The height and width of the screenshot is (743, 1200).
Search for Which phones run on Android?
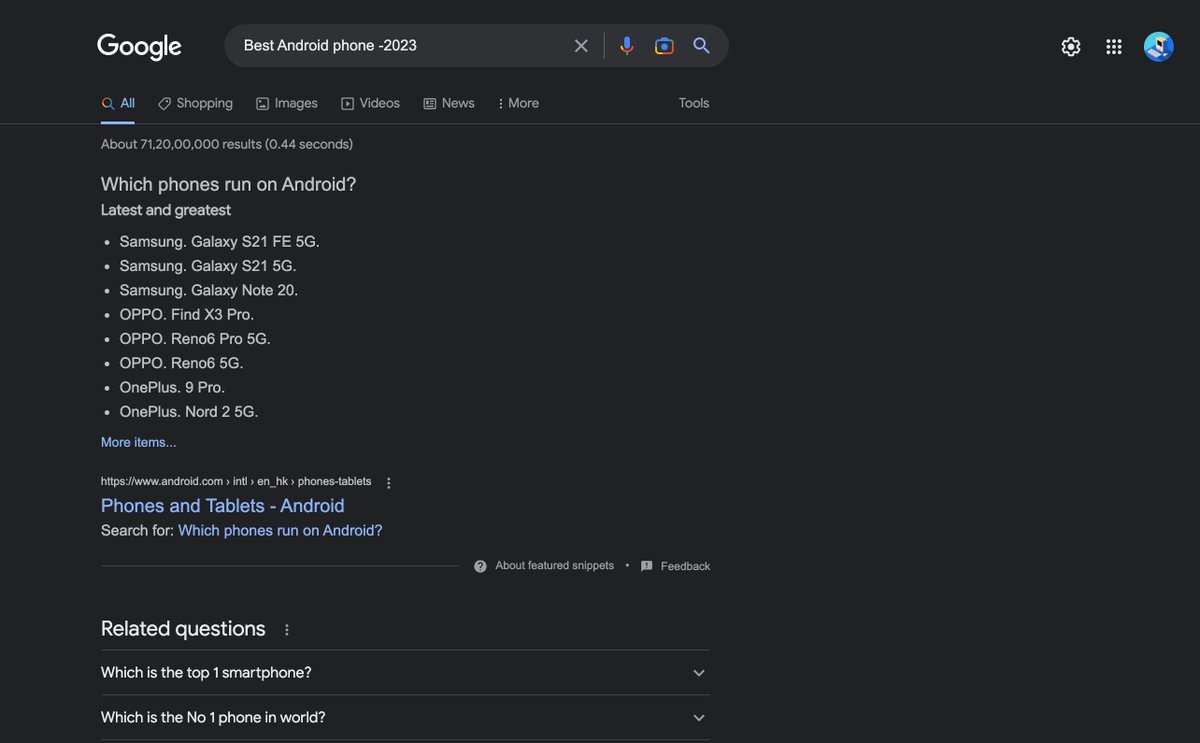click(280, 531)
